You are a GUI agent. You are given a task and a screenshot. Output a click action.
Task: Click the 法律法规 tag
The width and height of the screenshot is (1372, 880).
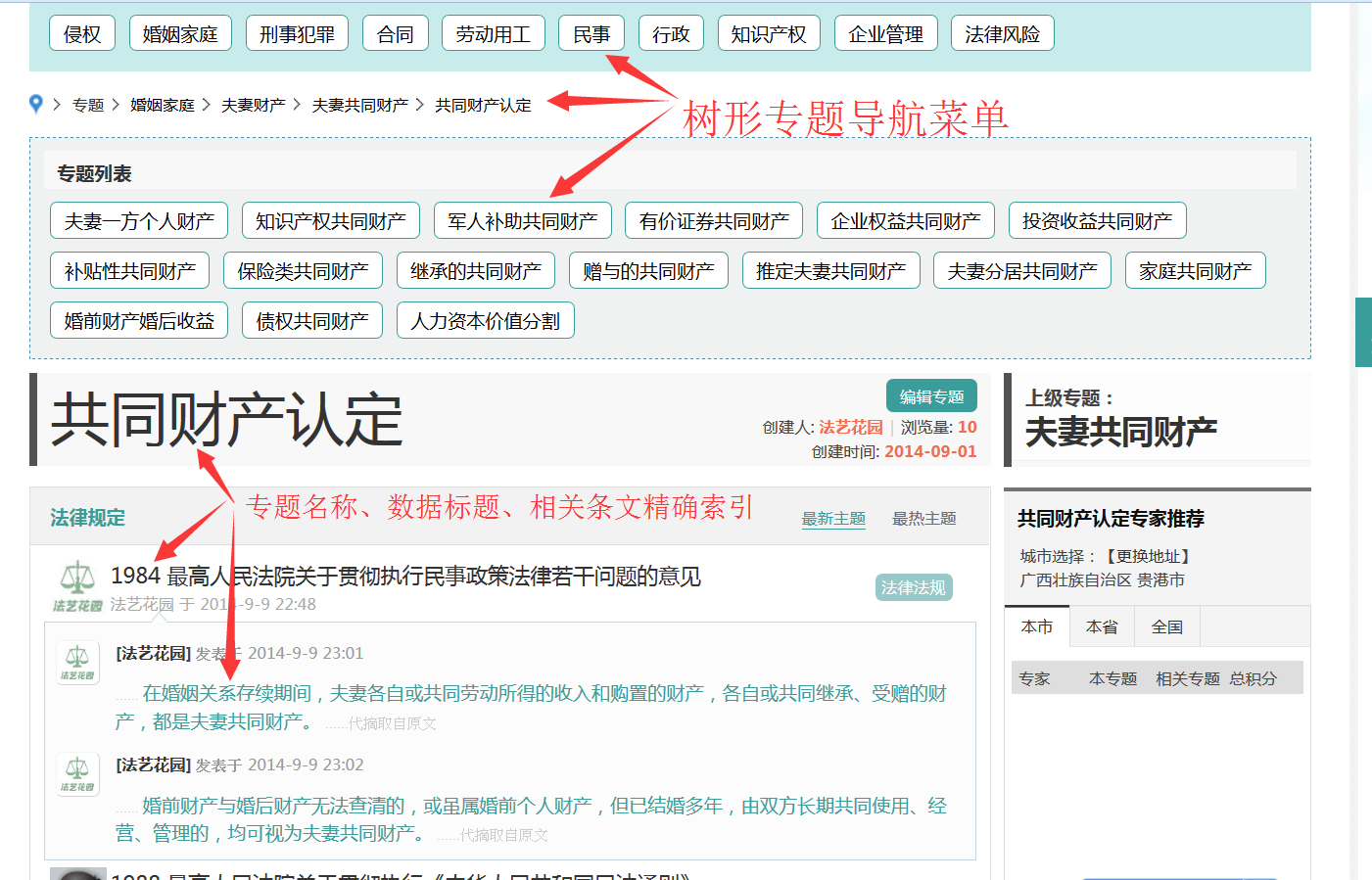[914, 587]
